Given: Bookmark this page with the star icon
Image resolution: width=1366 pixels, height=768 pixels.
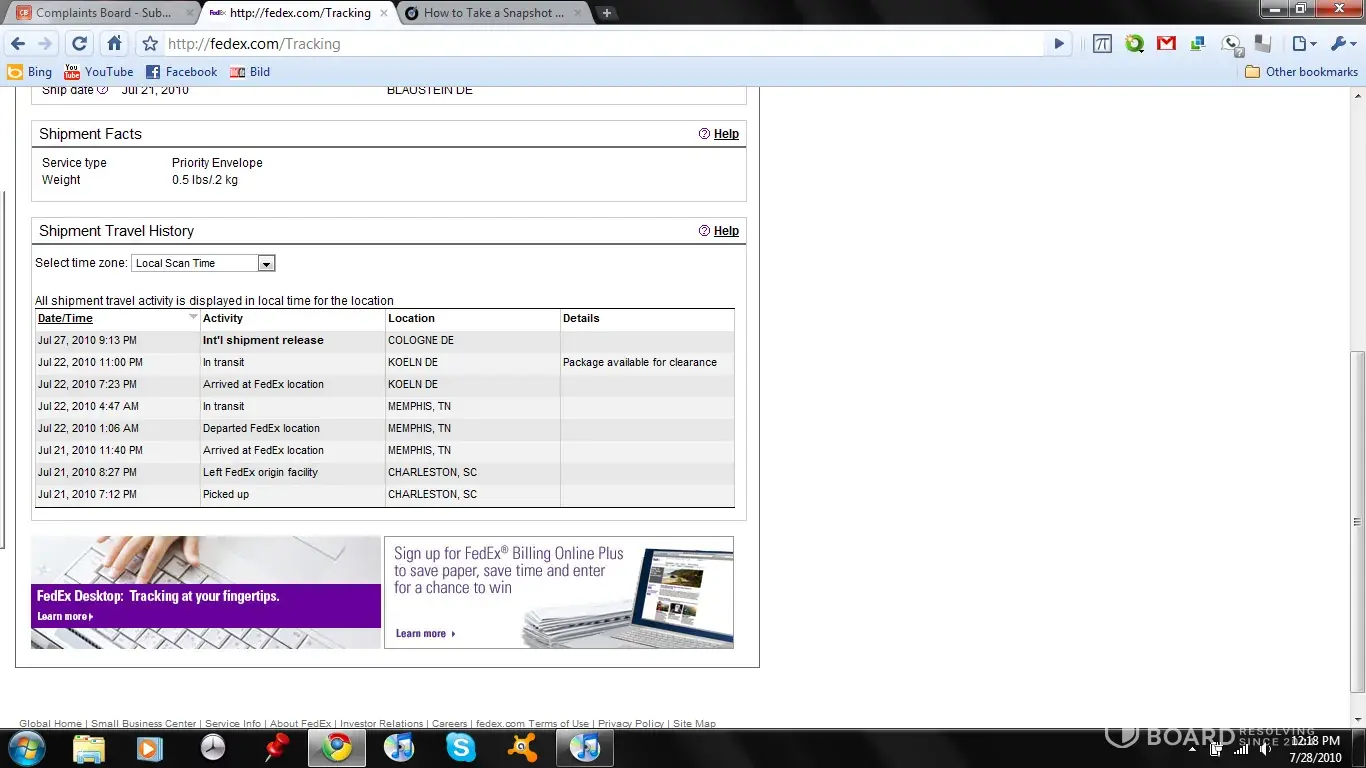Looking at the screenshot, I should [x=150, y=44].
